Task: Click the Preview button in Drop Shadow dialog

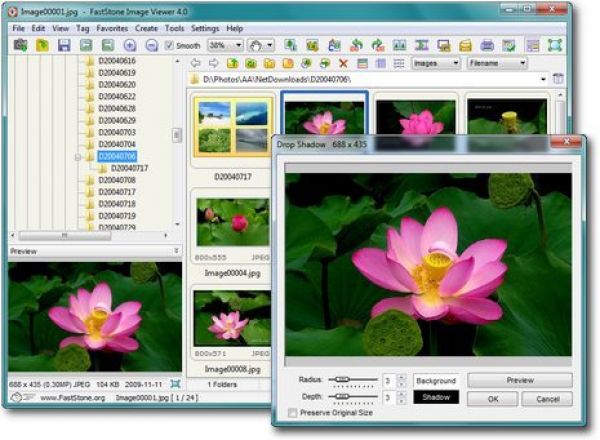Action: point(519,381)
